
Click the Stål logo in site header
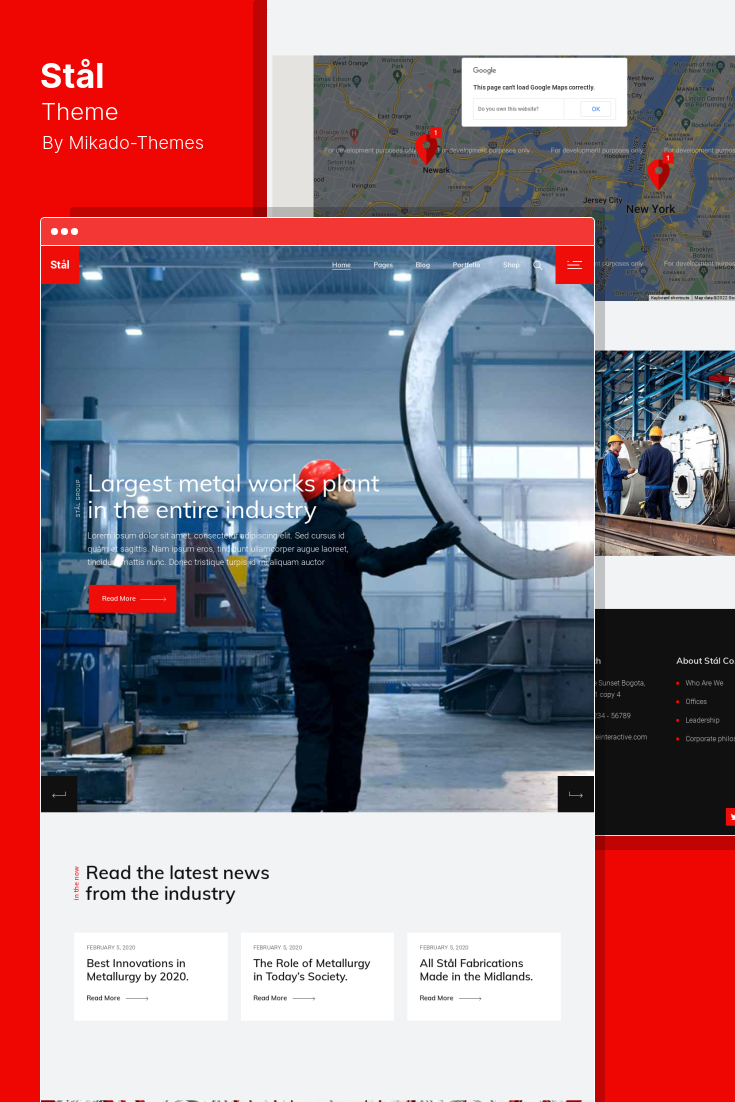coord(60,265)
